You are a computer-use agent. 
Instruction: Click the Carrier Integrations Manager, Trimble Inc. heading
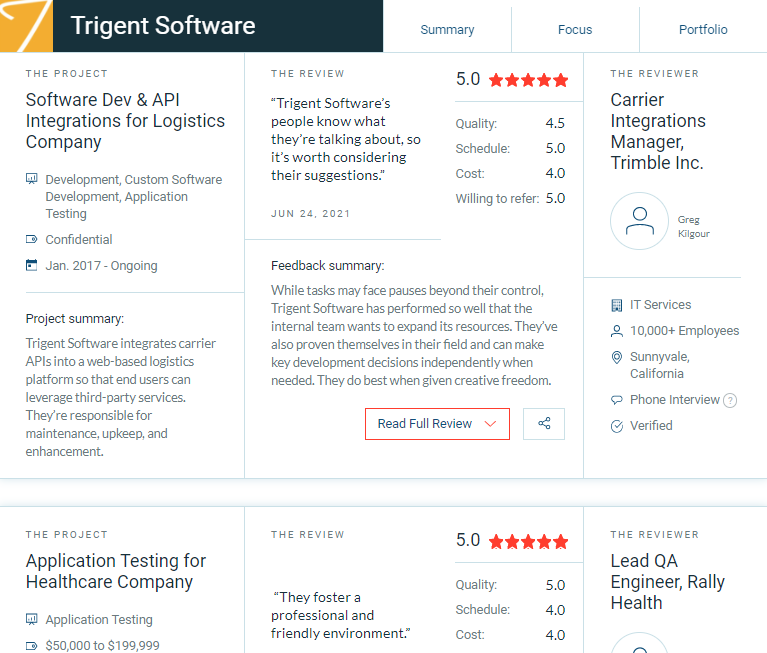coord(658,131)
